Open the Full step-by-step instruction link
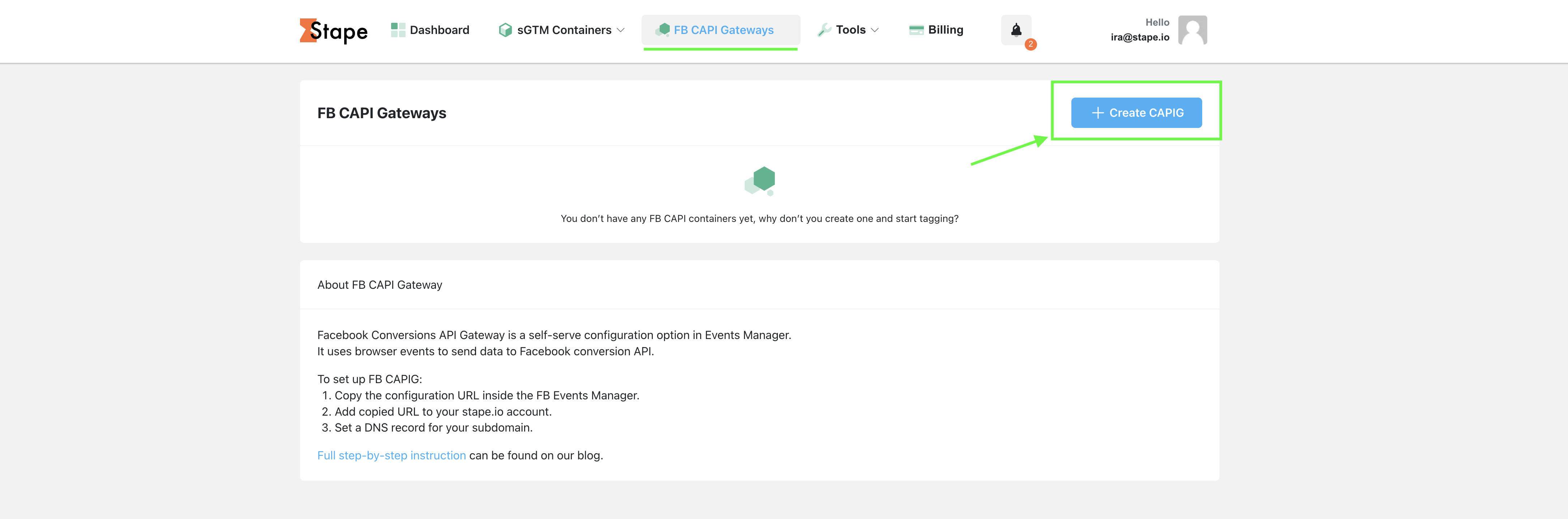 point(391,455)
